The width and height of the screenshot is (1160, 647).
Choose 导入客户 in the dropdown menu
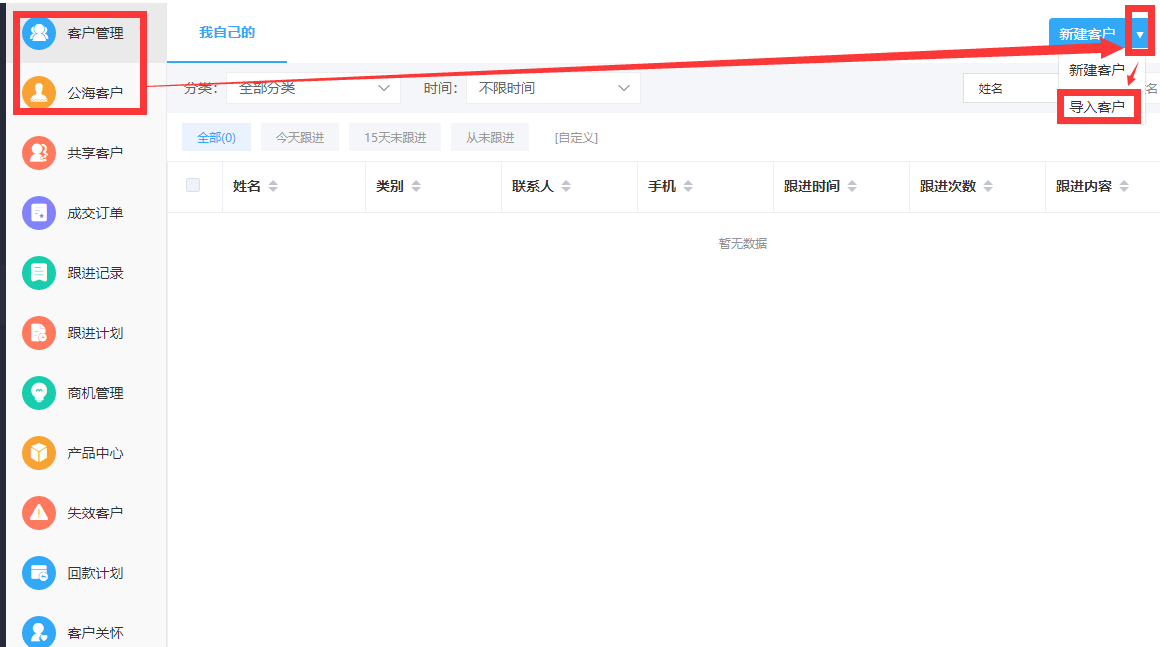(1097, 107)
